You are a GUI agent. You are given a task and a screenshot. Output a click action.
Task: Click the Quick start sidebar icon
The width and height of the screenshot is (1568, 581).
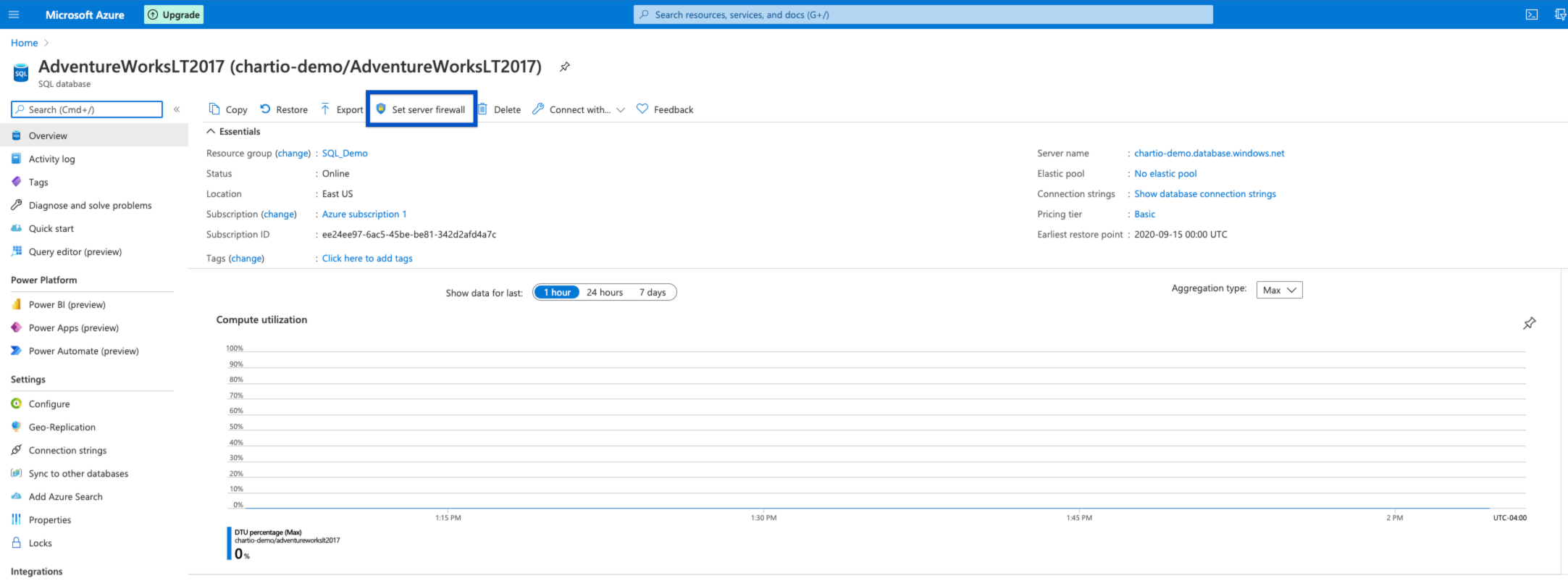pyautogui.click(x=16, y=228)
